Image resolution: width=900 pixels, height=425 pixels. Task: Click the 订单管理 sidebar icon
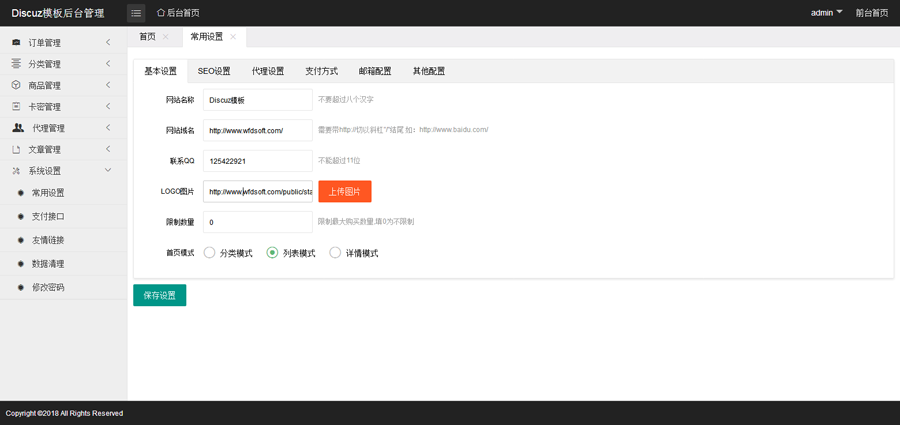pos(16,42)
